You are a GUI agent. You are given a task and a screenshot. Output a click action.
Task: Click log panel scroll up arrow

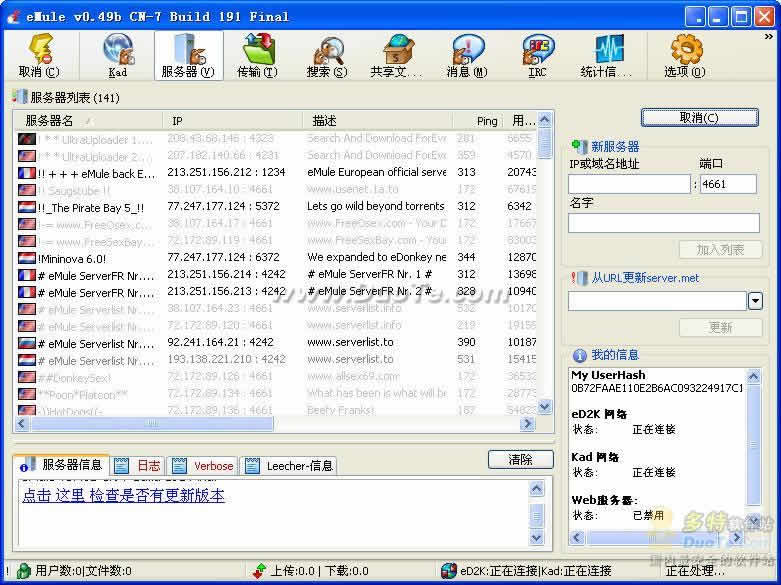[x=536, y=488]
